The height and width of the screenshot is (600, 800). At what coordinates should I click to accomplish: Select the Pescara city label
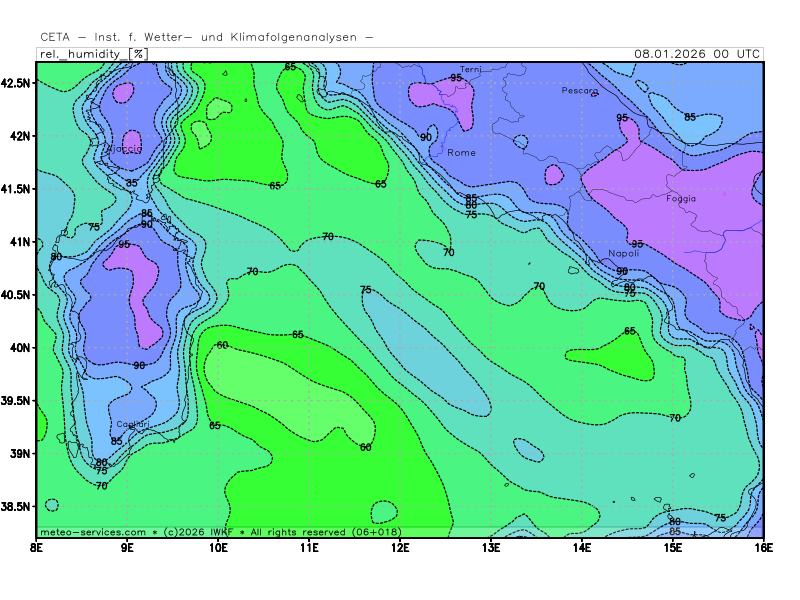coord(579,91)
